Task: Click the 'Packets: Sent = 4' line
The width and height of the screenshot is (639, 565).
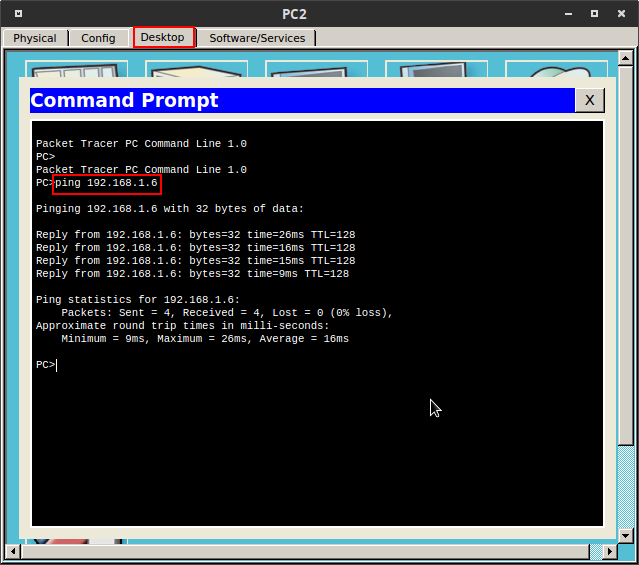Action: (x=227, y=313)
